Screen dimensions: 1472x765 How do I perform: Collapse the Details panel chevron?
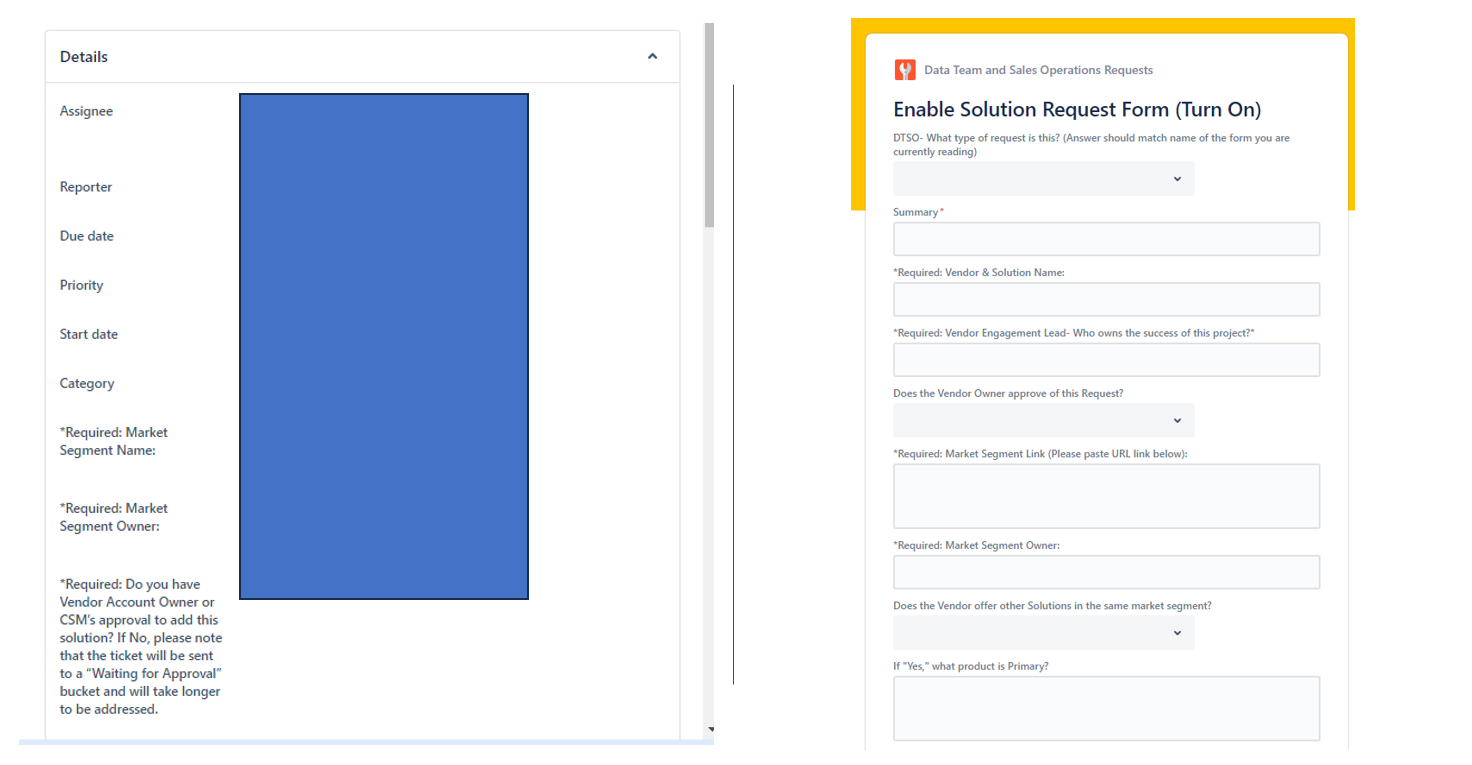(x=652, y=57)
